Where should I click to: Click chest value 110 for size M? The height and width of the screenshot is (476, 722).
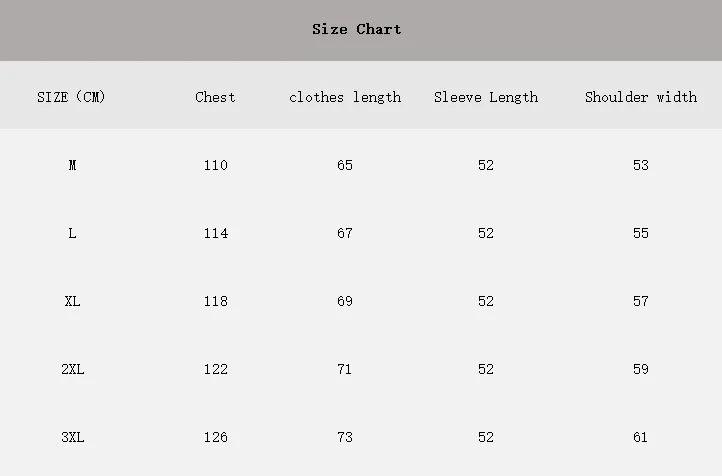coord(215,165)
